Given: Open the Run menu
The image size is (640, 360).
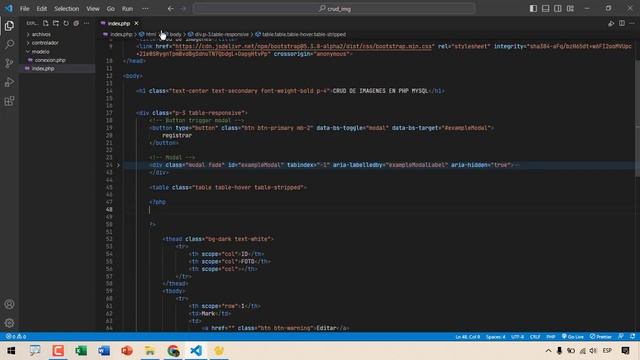Looking at the screenshot, I should pyautogui.click(x=127, y=9).
